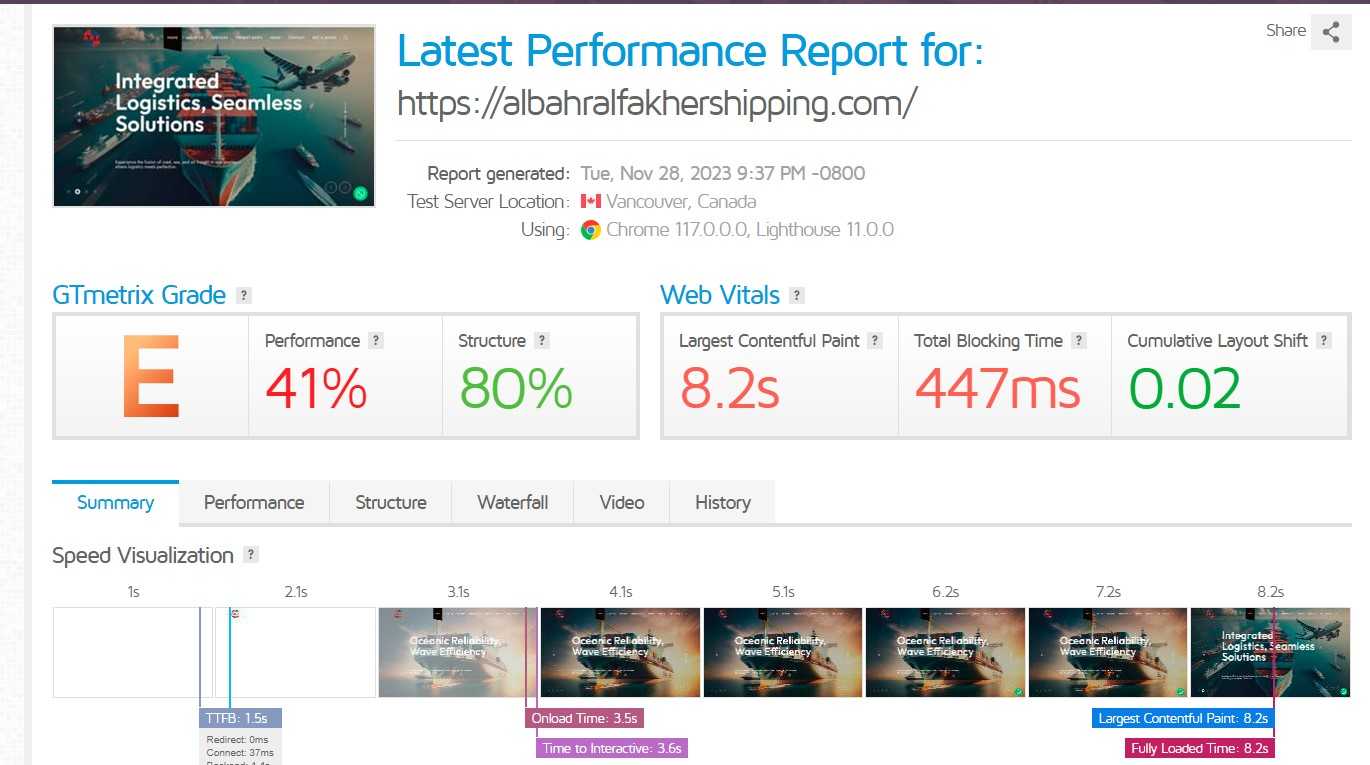1370x765 pixels.
Task: Click help icon for Total Blocking Time
Action: 1079,341
